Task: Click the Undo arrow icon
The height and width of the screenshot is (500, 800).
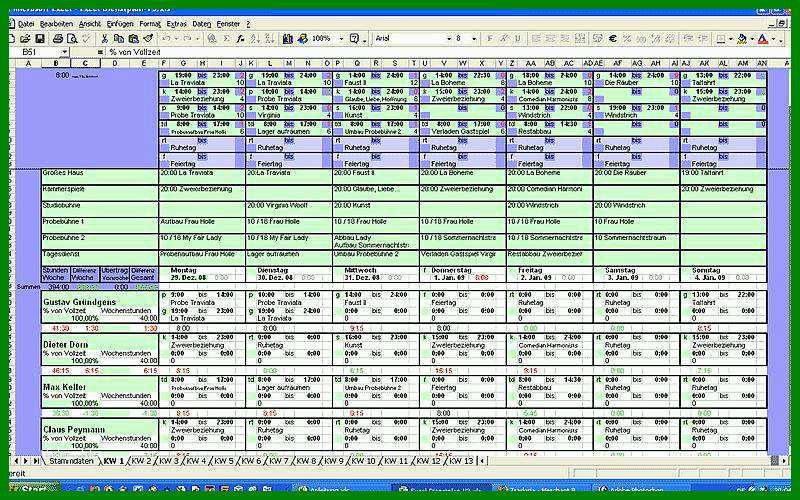Action: (166, 39)
